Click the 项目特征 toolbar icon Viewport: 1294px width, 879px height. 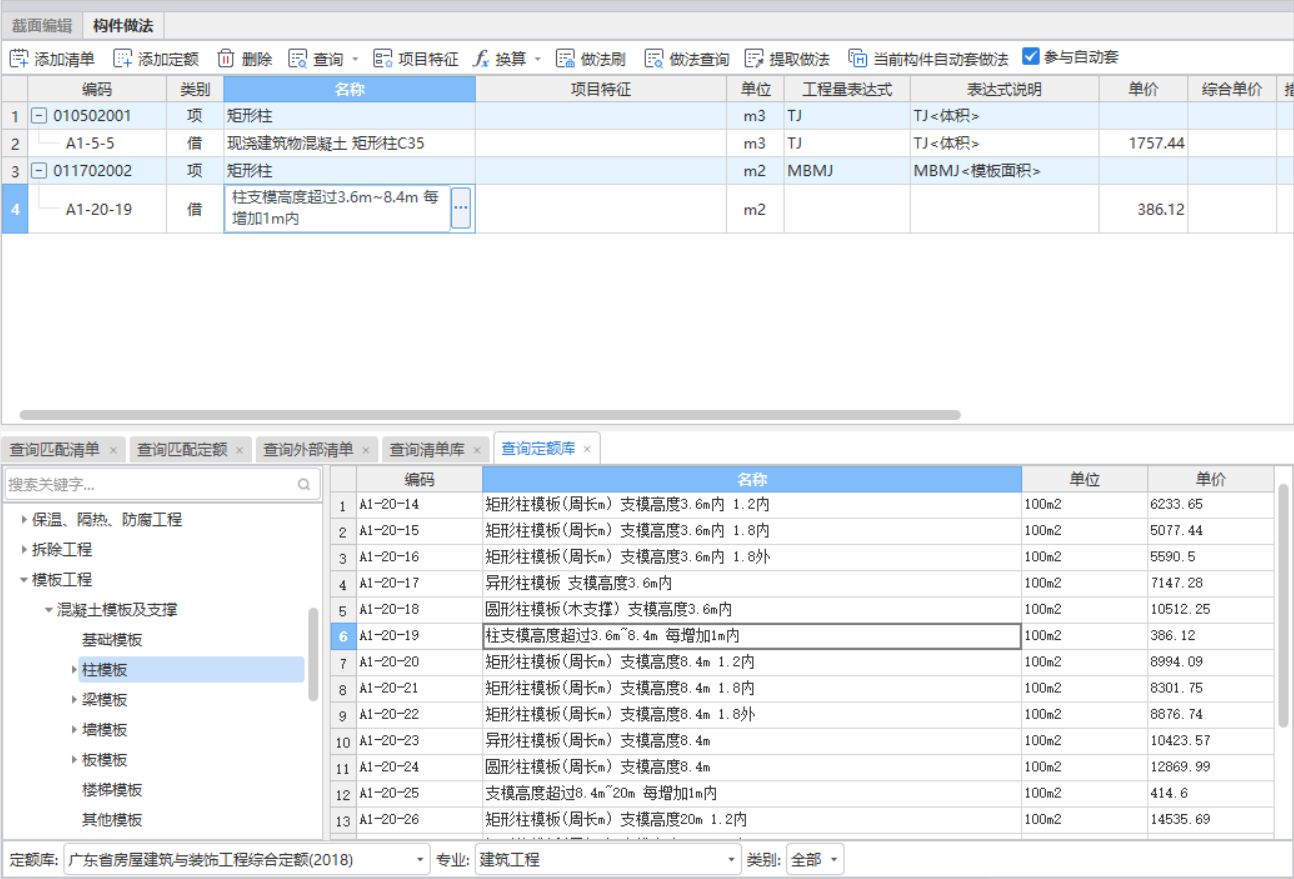coord(383,59)
